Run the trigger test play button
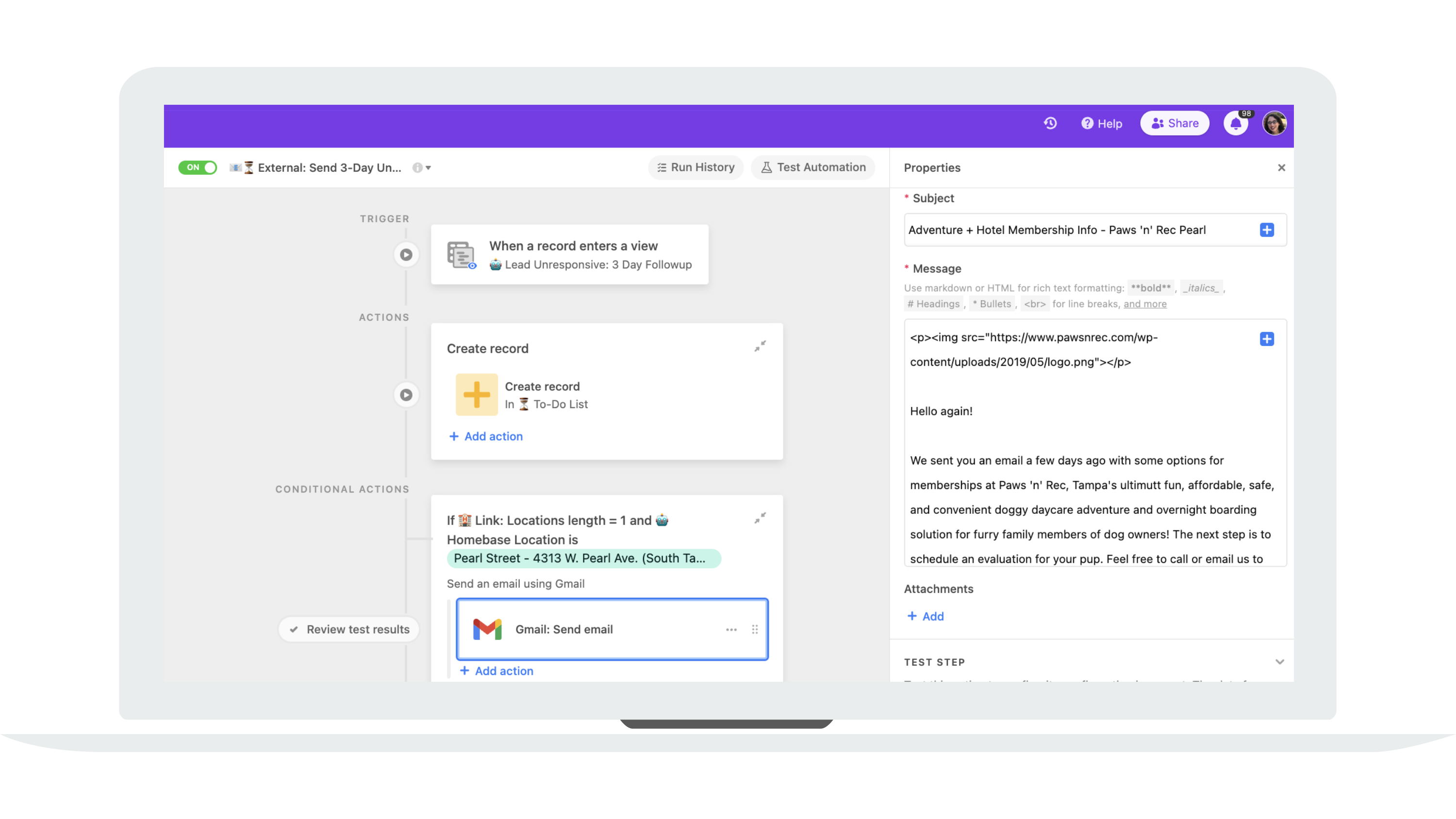 pos(406,254)
